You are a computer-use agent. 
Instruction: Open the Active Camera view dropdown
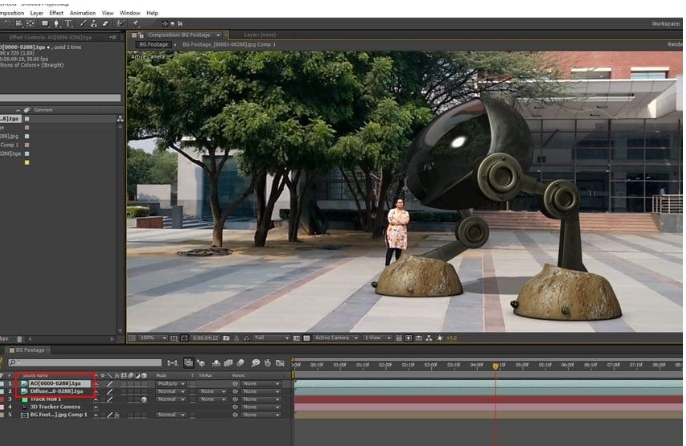pyautogui.click(x=336, y=338)
